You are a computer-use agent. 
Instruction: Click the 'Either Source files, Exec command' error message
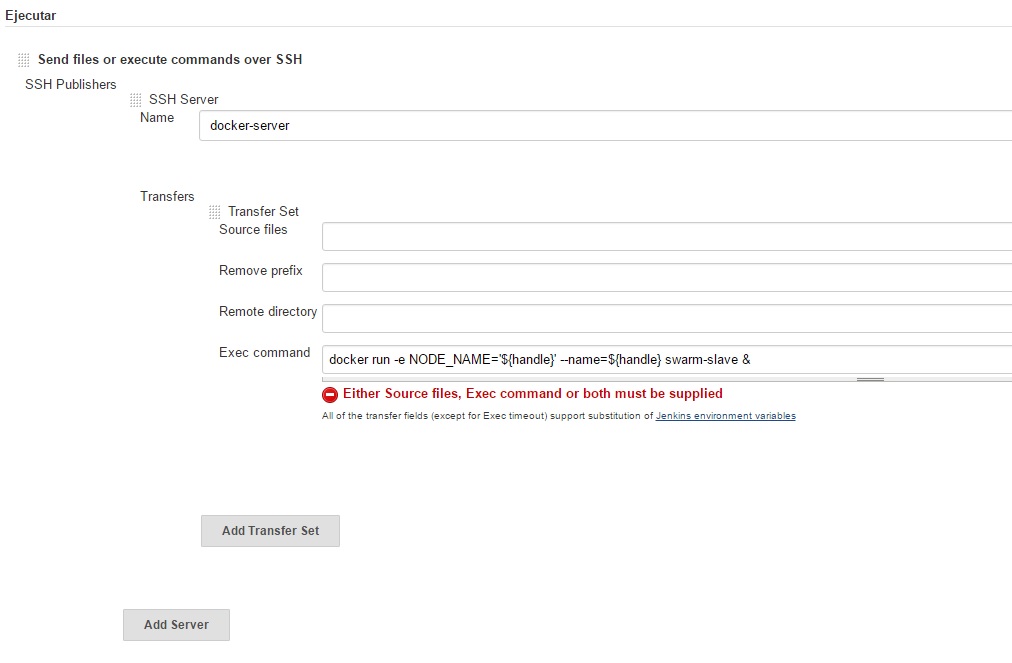(x=532, y=393)
